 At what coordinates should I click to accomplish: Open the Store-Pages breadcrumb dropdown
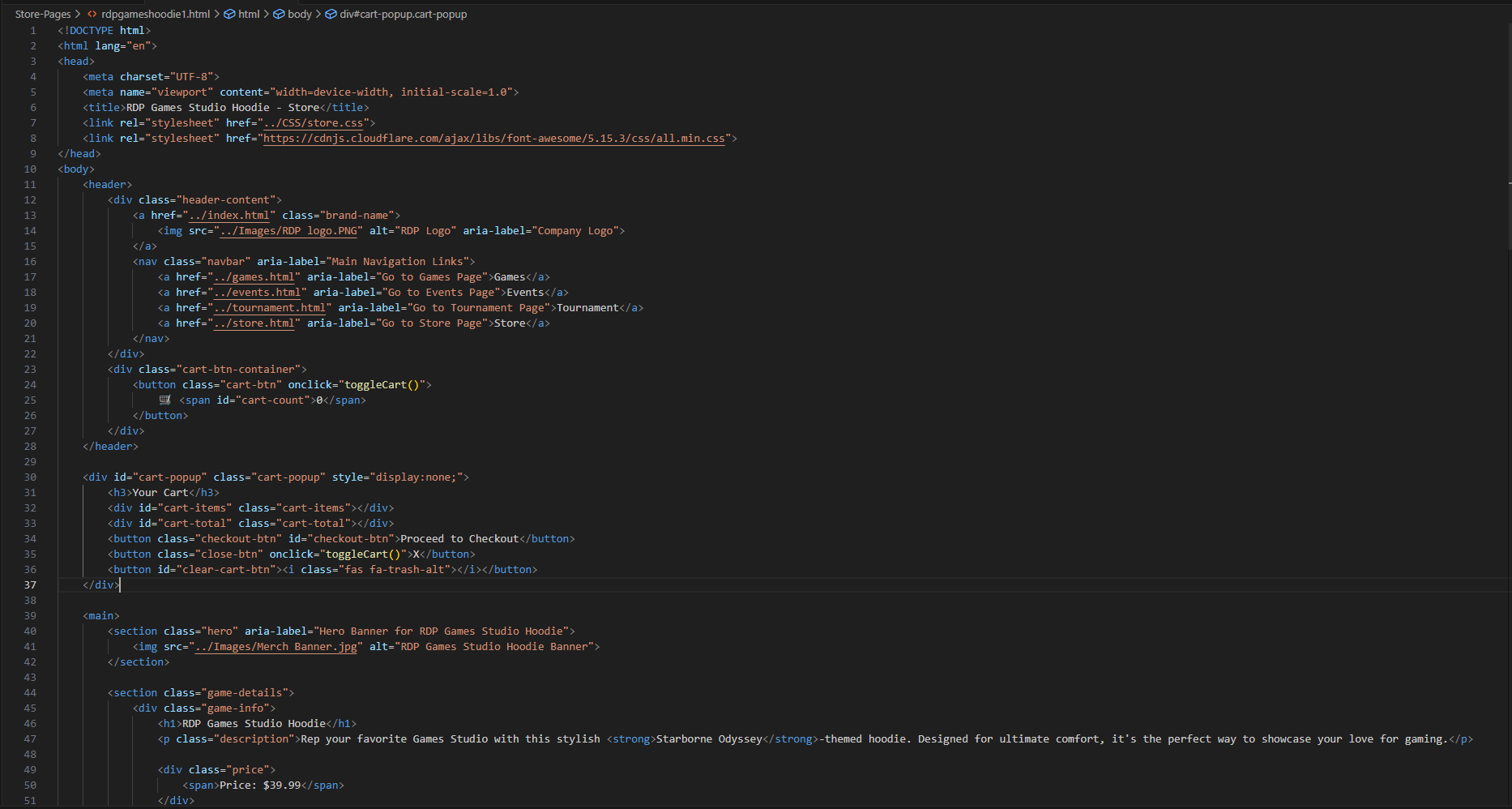click(x=42, y=14)
